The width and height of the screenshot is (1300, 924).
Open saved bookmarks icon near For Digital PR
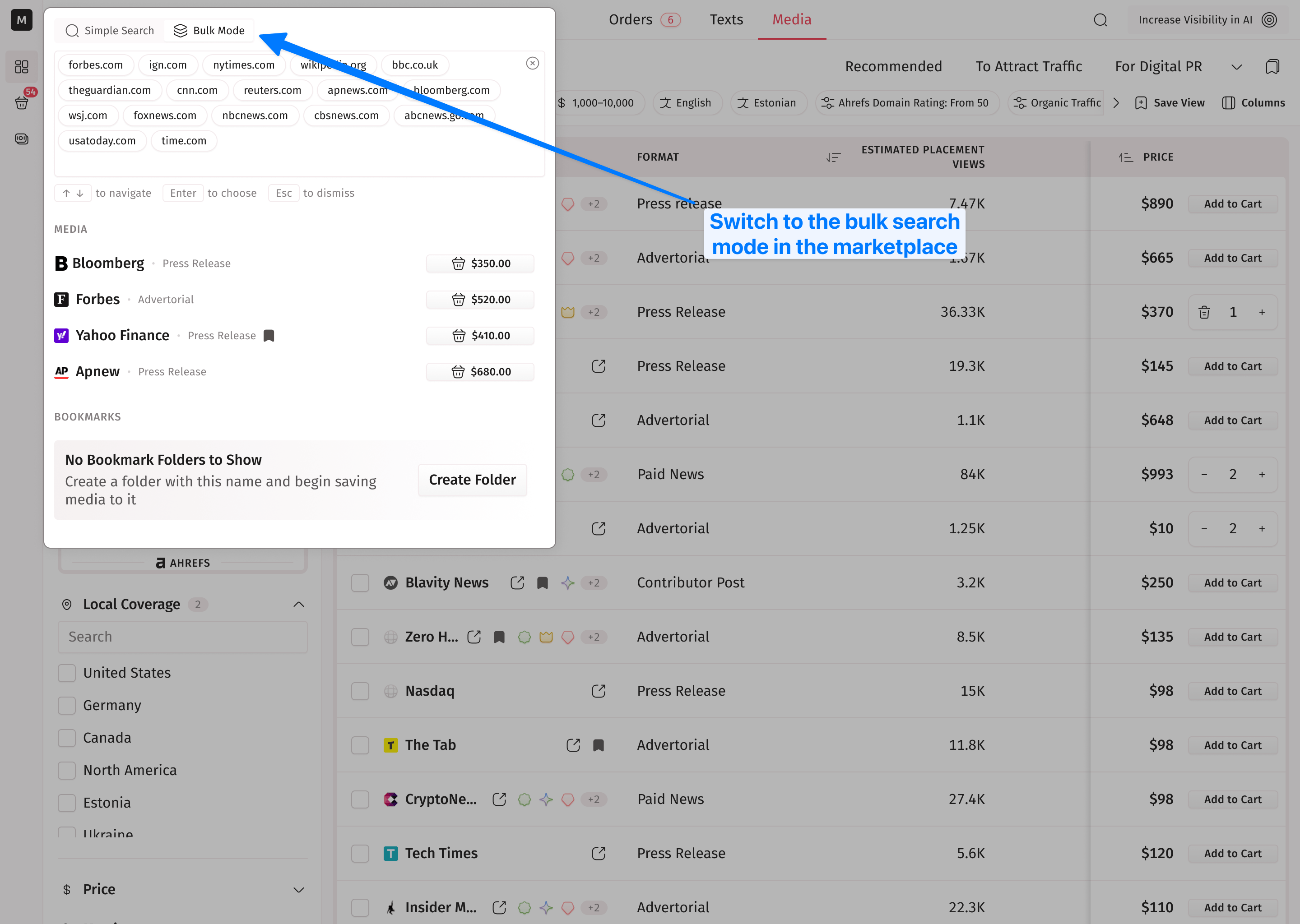[1272, 67]
